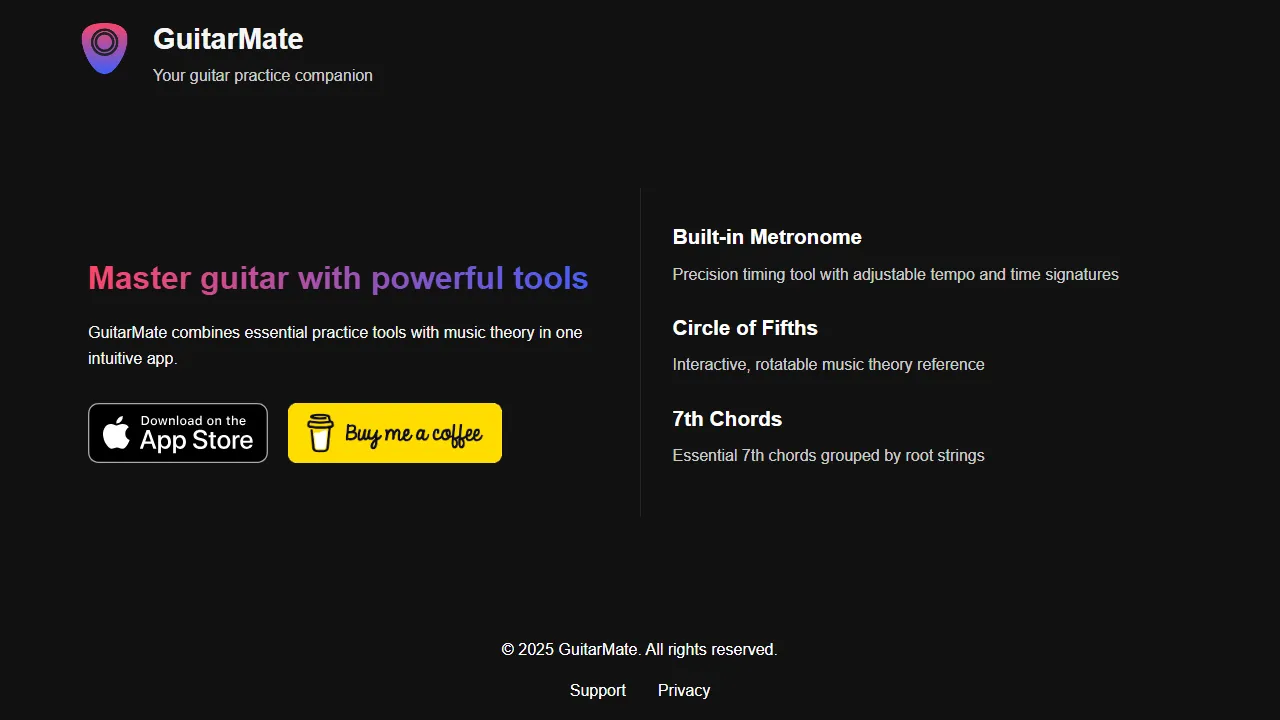Click the GuitarMate intro paragraph text
Viewport: 1280px width, 720px height.
tap(335, 345)
